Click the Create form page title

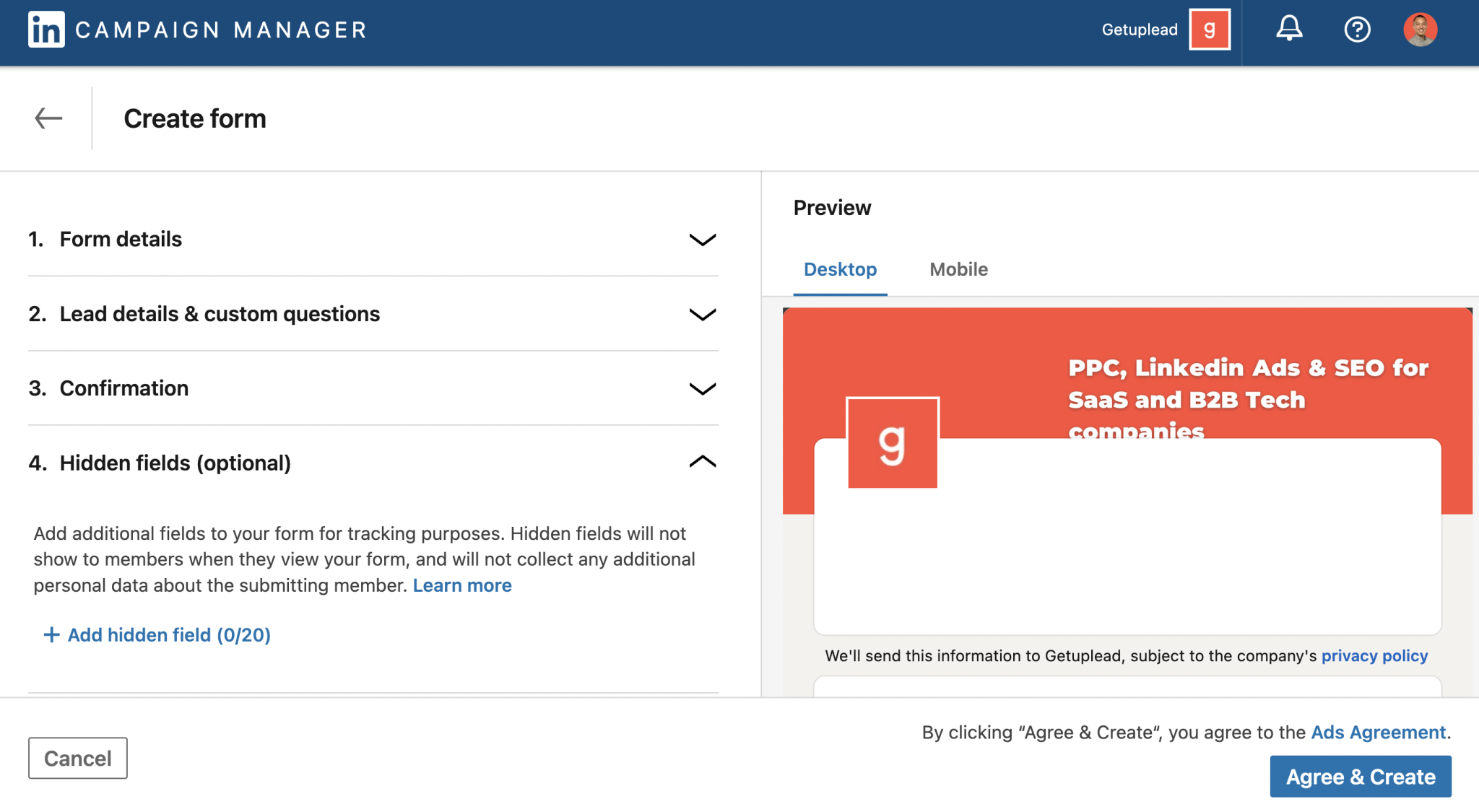[195, 118]
